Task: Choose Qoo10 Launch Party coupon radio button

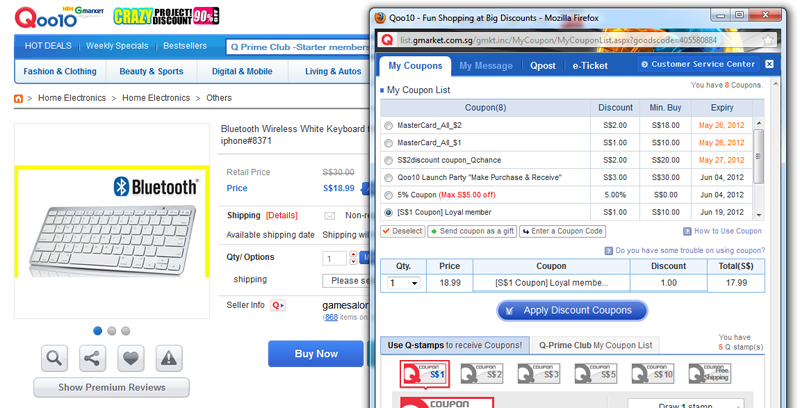Action: click(x=388, y=177)
